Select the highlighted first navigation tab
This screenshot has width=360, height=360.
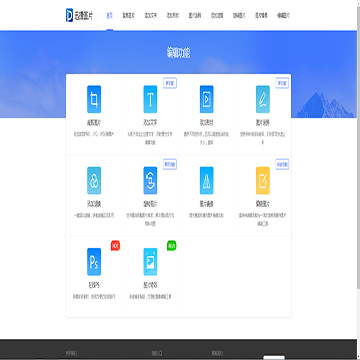point(110,16)
